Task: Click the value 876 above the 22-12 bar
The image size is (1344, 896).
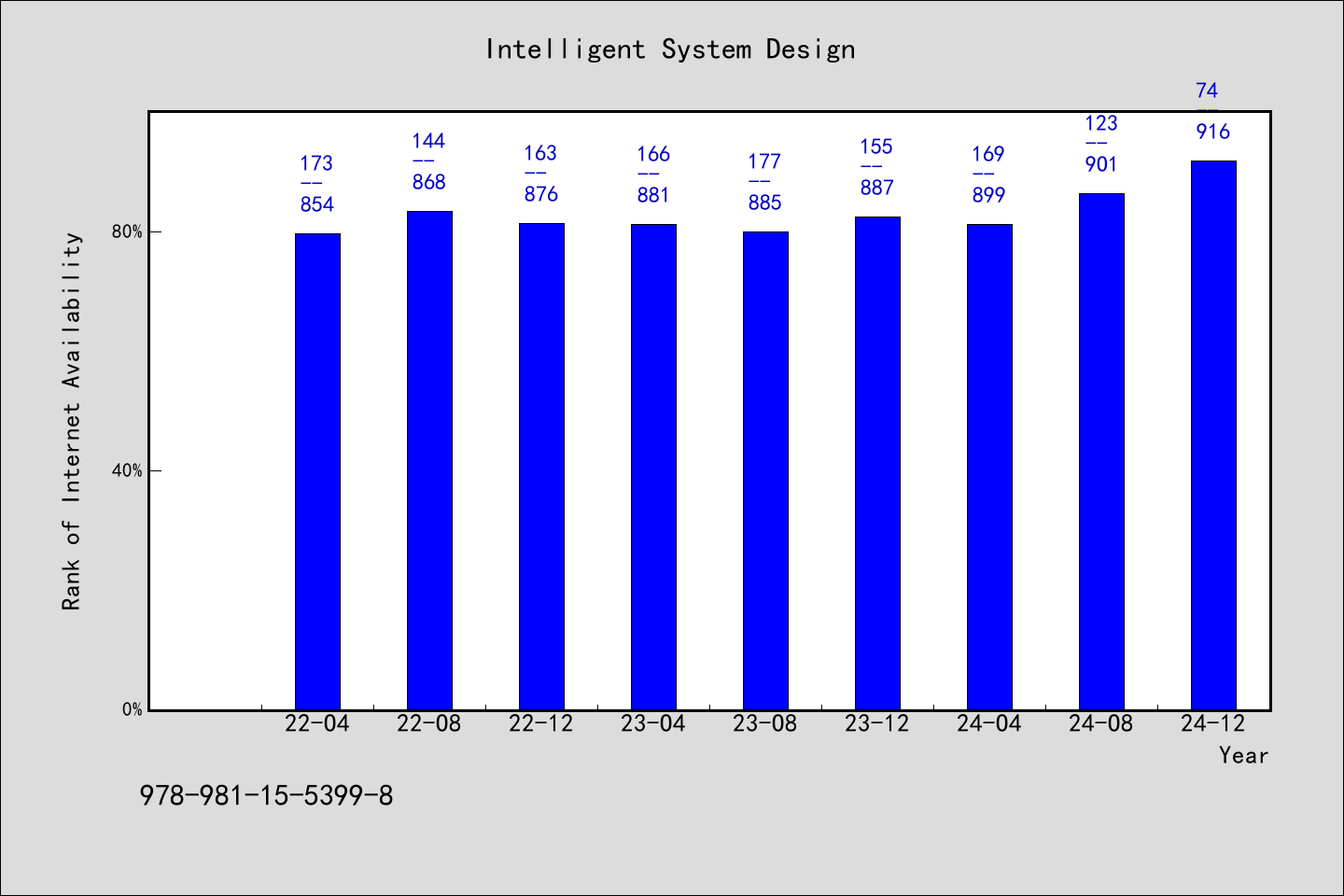Action: point(541,194)
